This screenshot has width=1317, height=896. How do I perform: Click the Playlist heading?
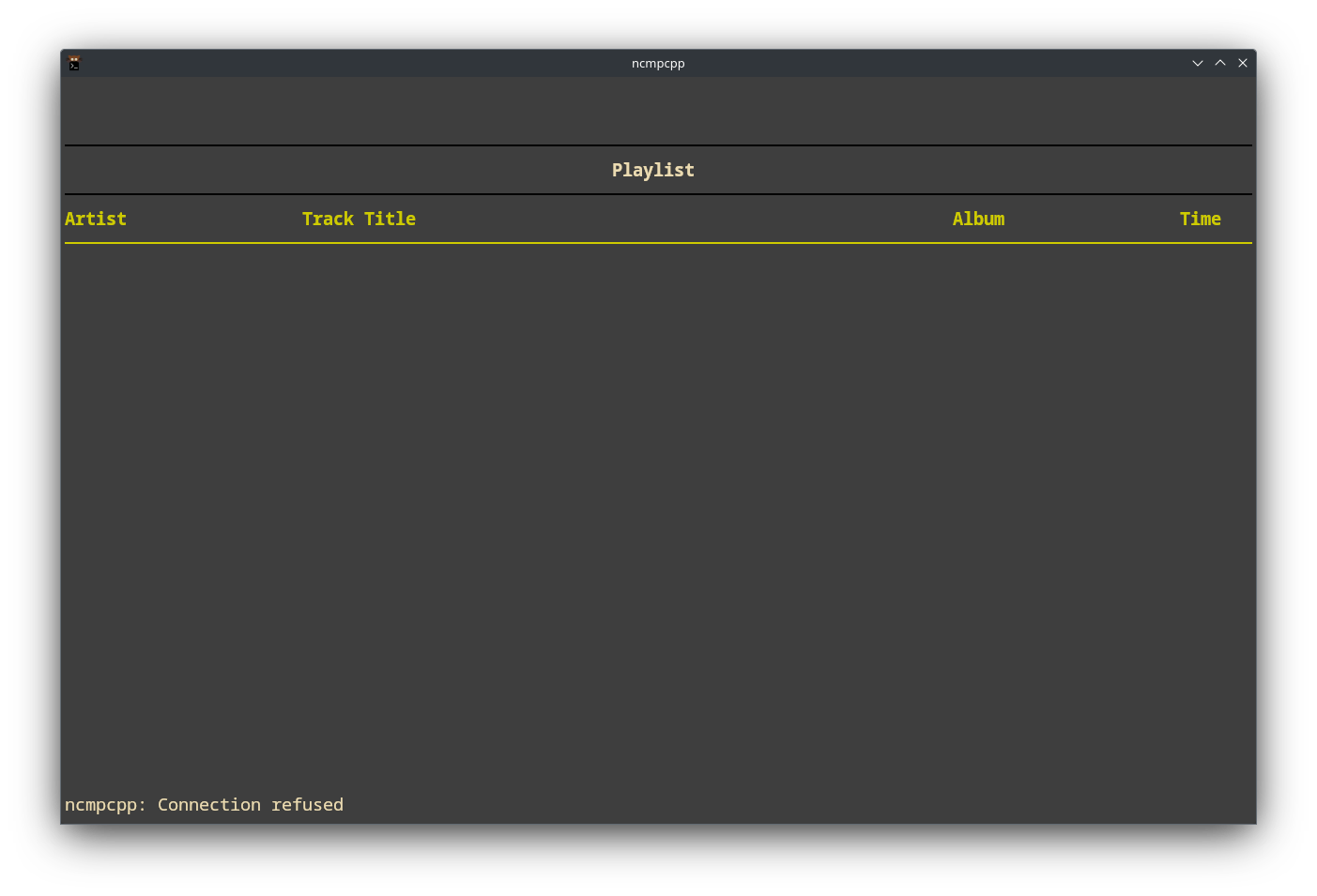point(653,170)
